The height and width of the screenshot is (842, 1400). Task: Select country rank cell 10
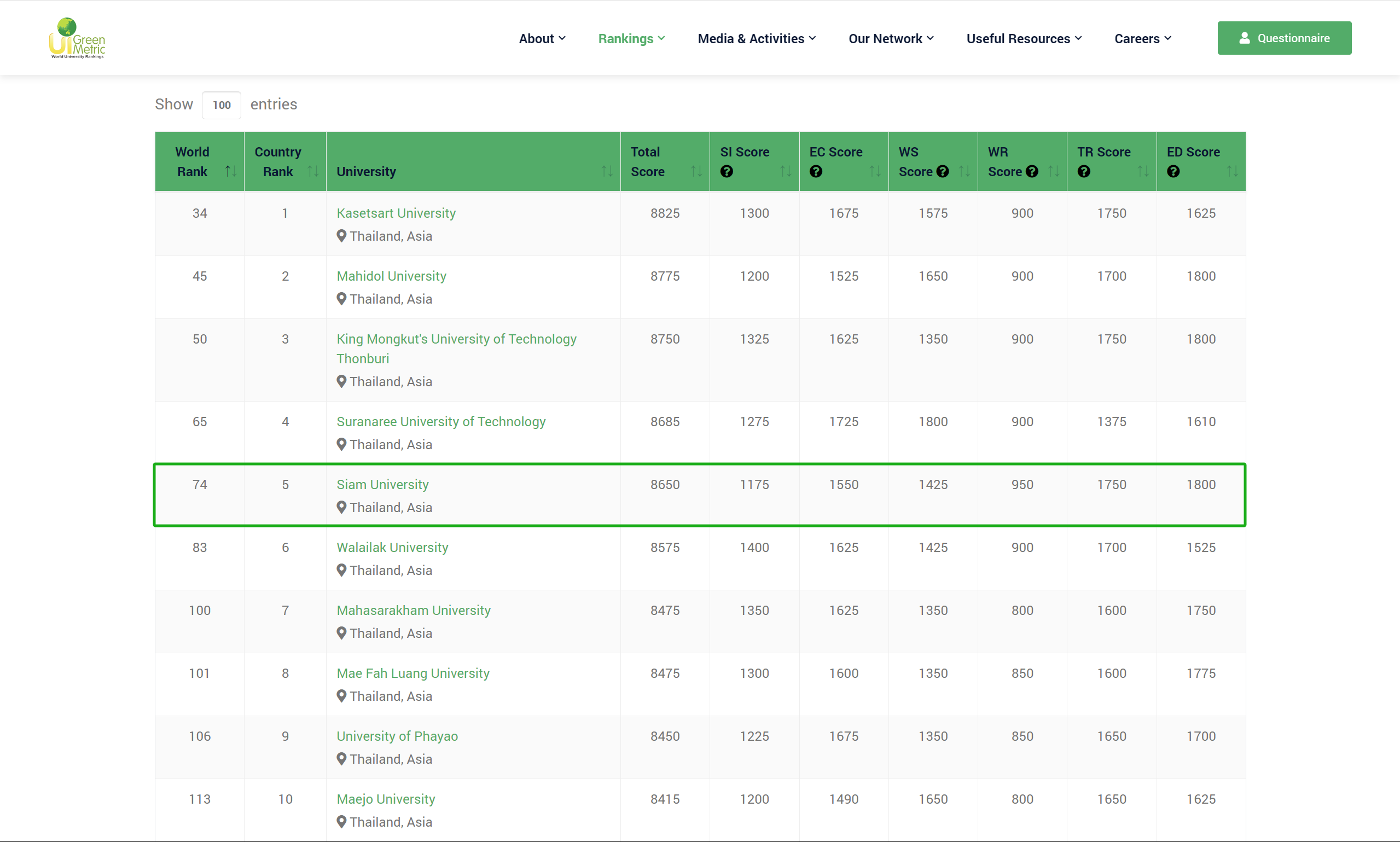286,799
